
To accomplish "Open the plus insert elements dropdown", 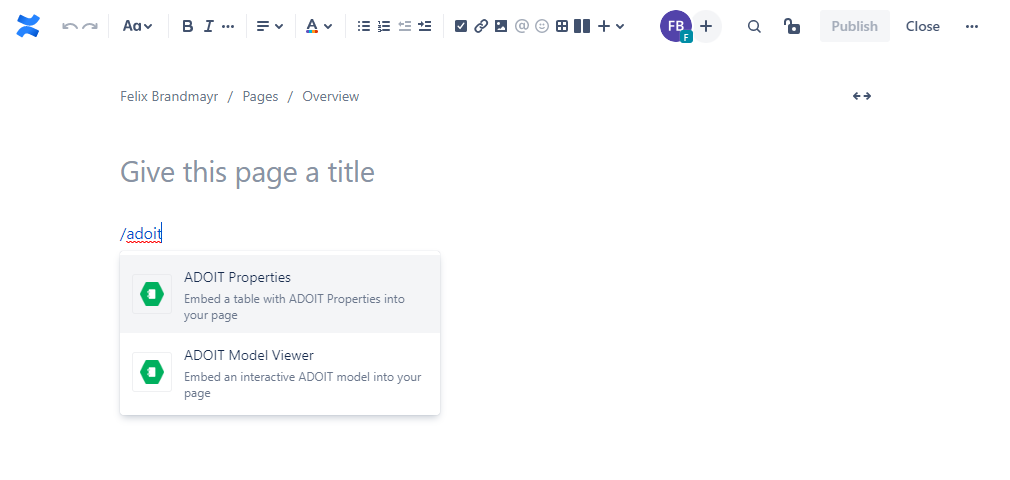I will click(610, 26).
